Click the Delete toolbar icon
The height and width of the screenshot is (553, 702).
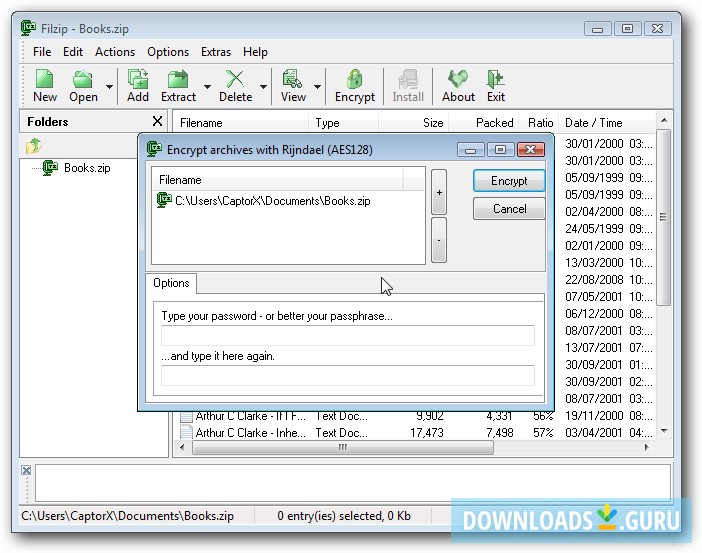[235, 86]
